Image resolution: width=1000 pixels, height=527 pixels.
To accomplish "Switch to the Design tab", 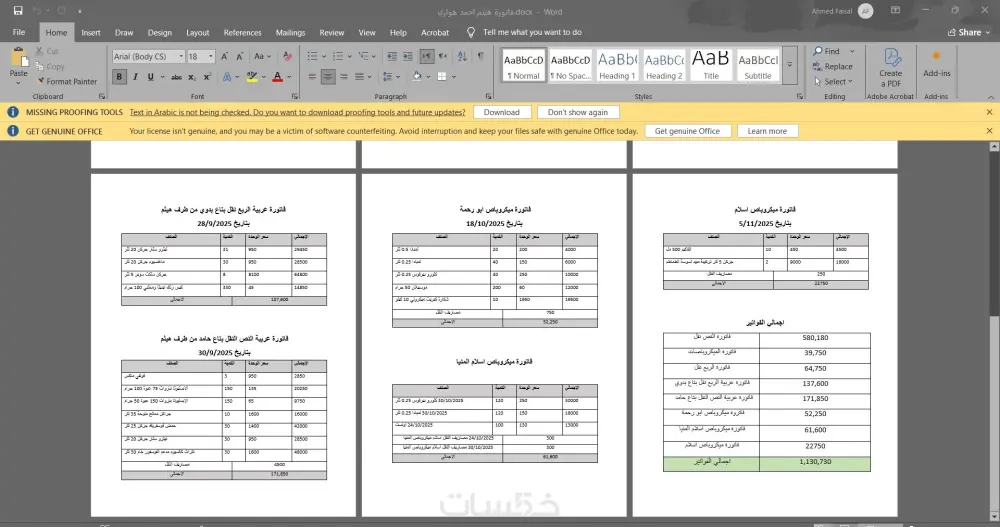I will click(x=159, y=33).
